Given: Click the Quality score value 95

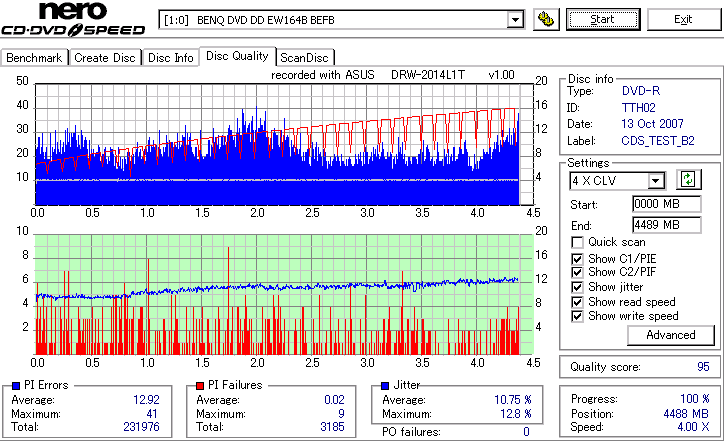Looking at the screenshot, I should [x=703, y=367].
